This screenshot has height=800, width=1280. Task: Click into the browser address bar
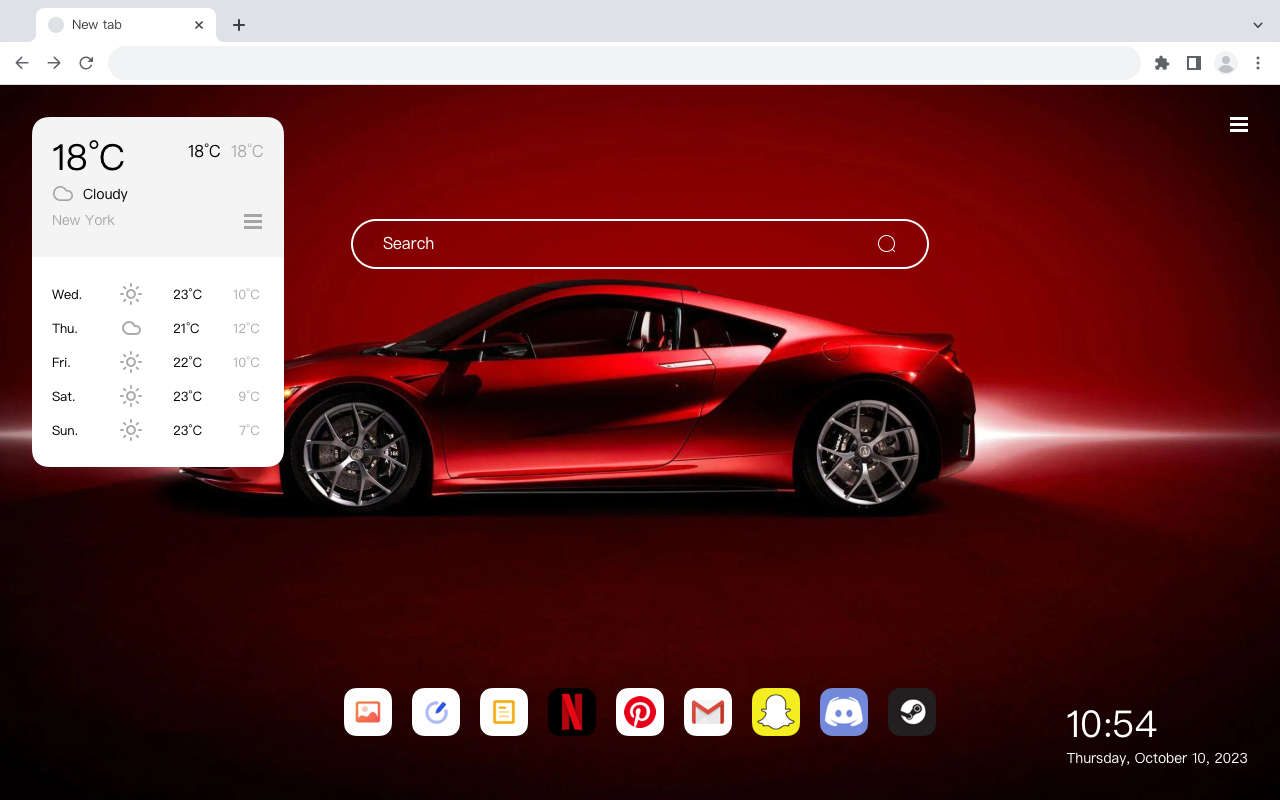click(624, 63)
